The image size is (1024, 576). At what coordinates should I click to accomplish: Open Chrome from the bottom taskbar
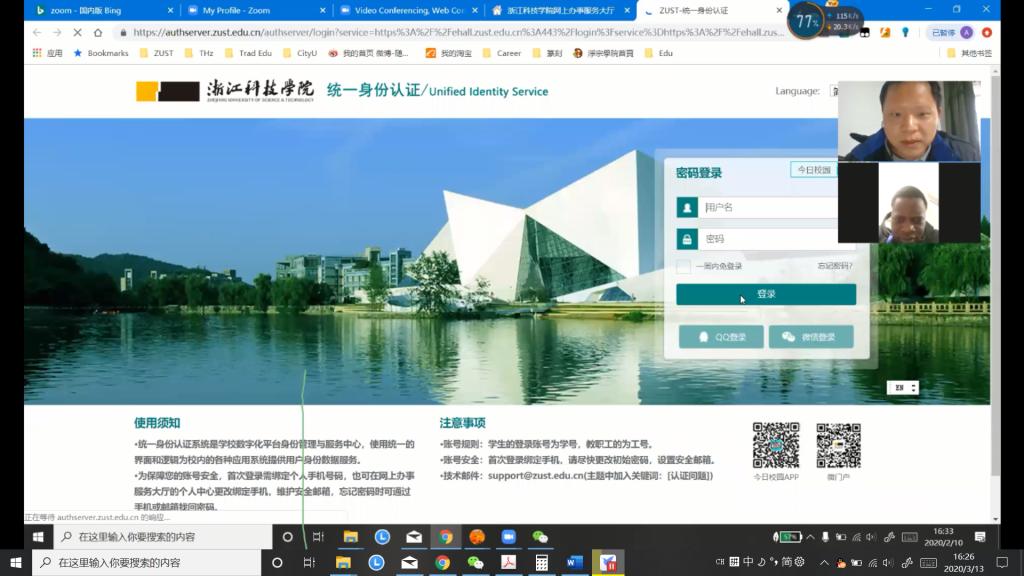coord(442,563)
